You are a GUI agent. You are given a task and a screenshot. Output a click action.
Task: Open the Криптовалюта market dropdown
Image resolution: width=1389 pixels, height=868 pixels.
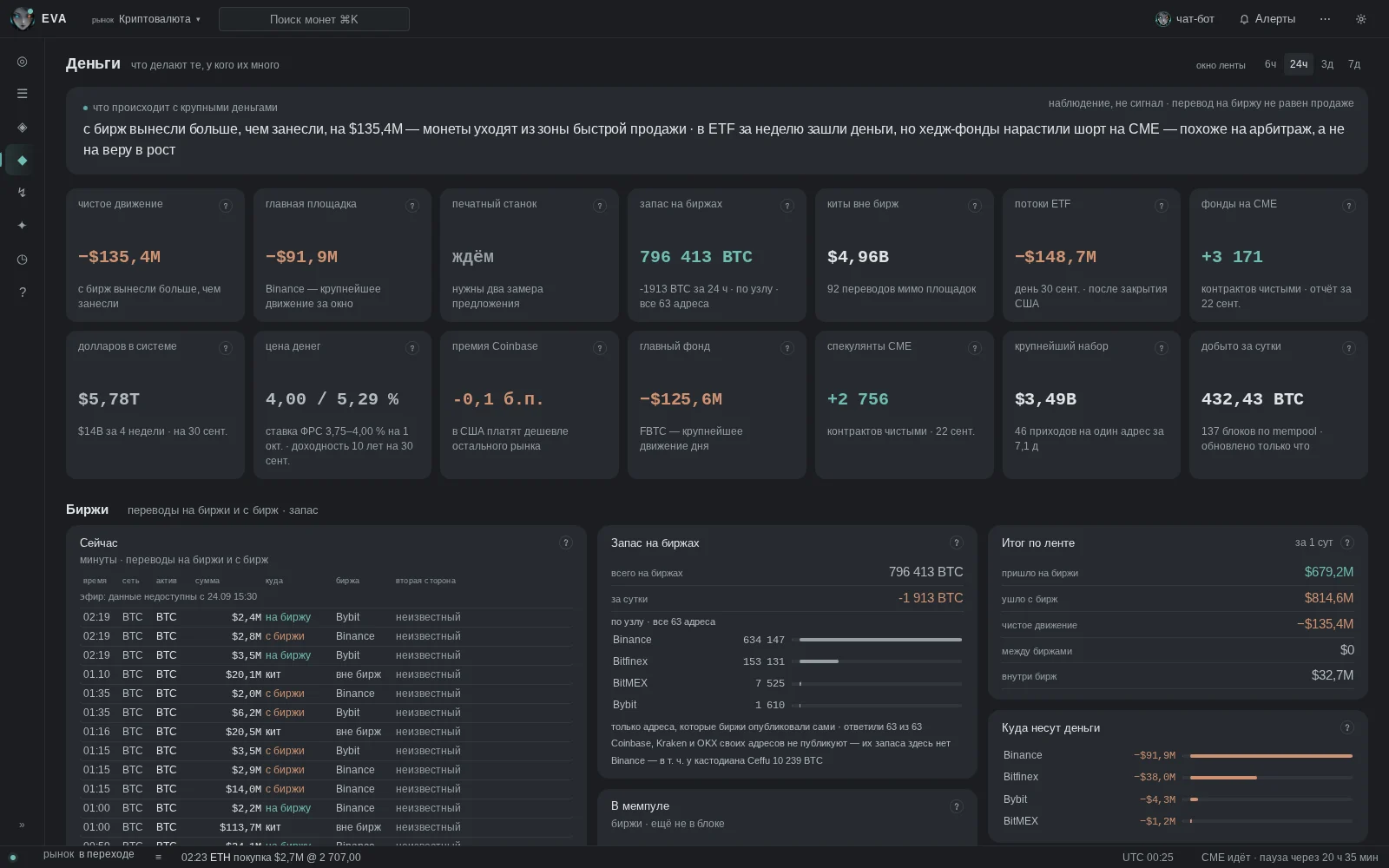[x=147, y=19]
